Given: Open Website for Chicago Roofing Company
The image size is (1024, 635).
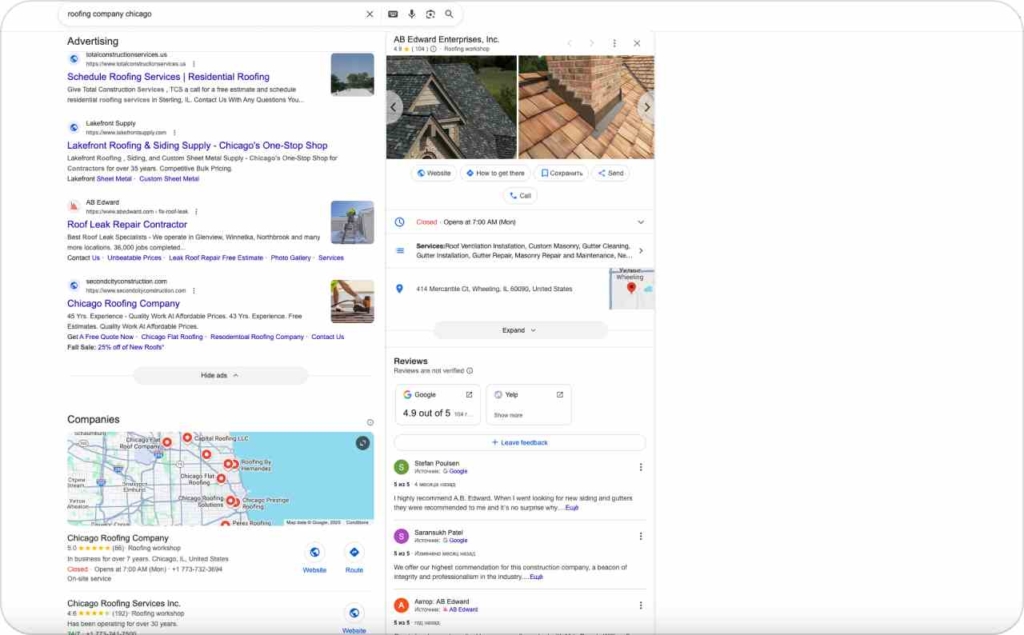Looking at the screenshot, I should (x=315, y=552).
